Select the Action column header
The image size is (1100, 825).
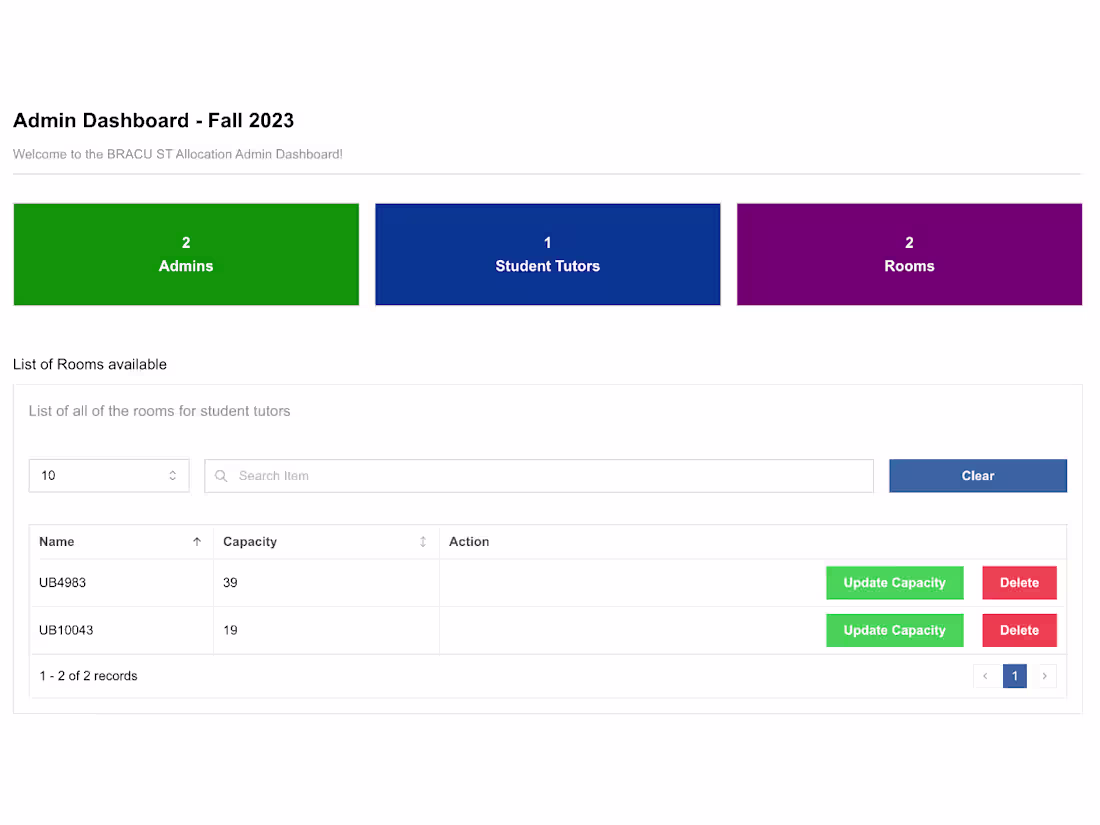pyautogui.click(x=469, y=541)
